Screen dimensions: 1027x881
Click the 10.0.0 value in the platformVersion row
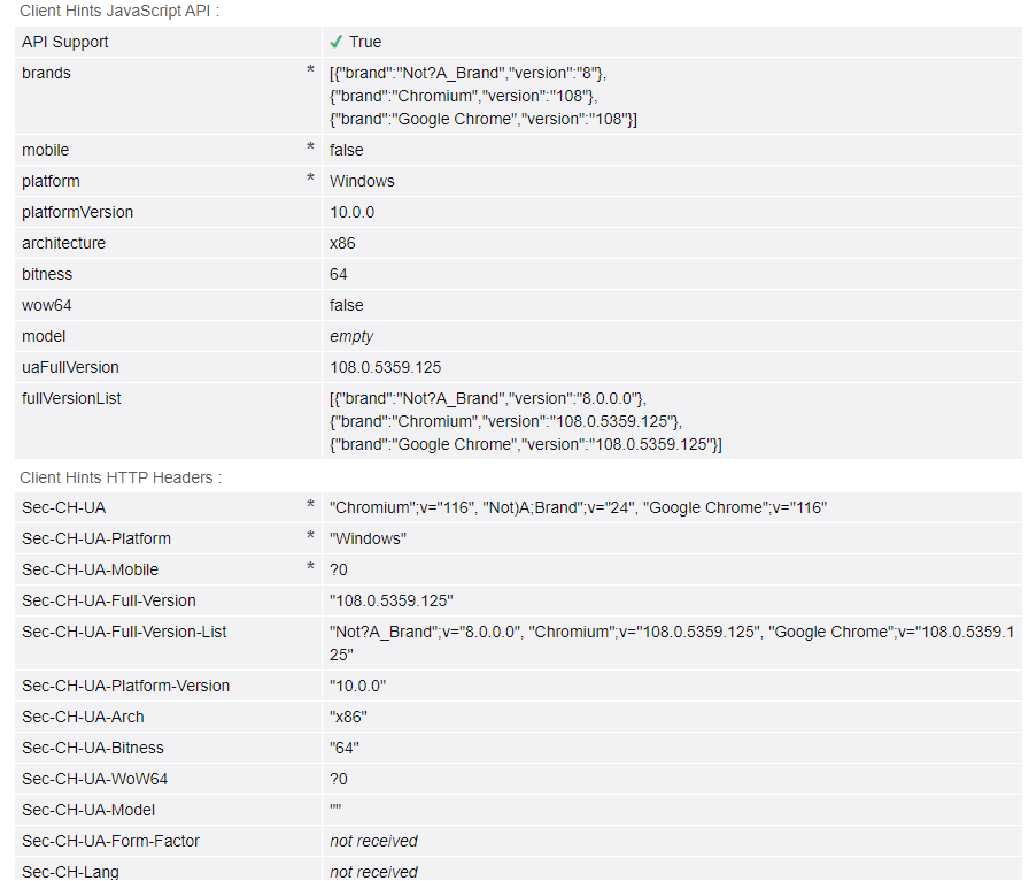tap(352, 212)
